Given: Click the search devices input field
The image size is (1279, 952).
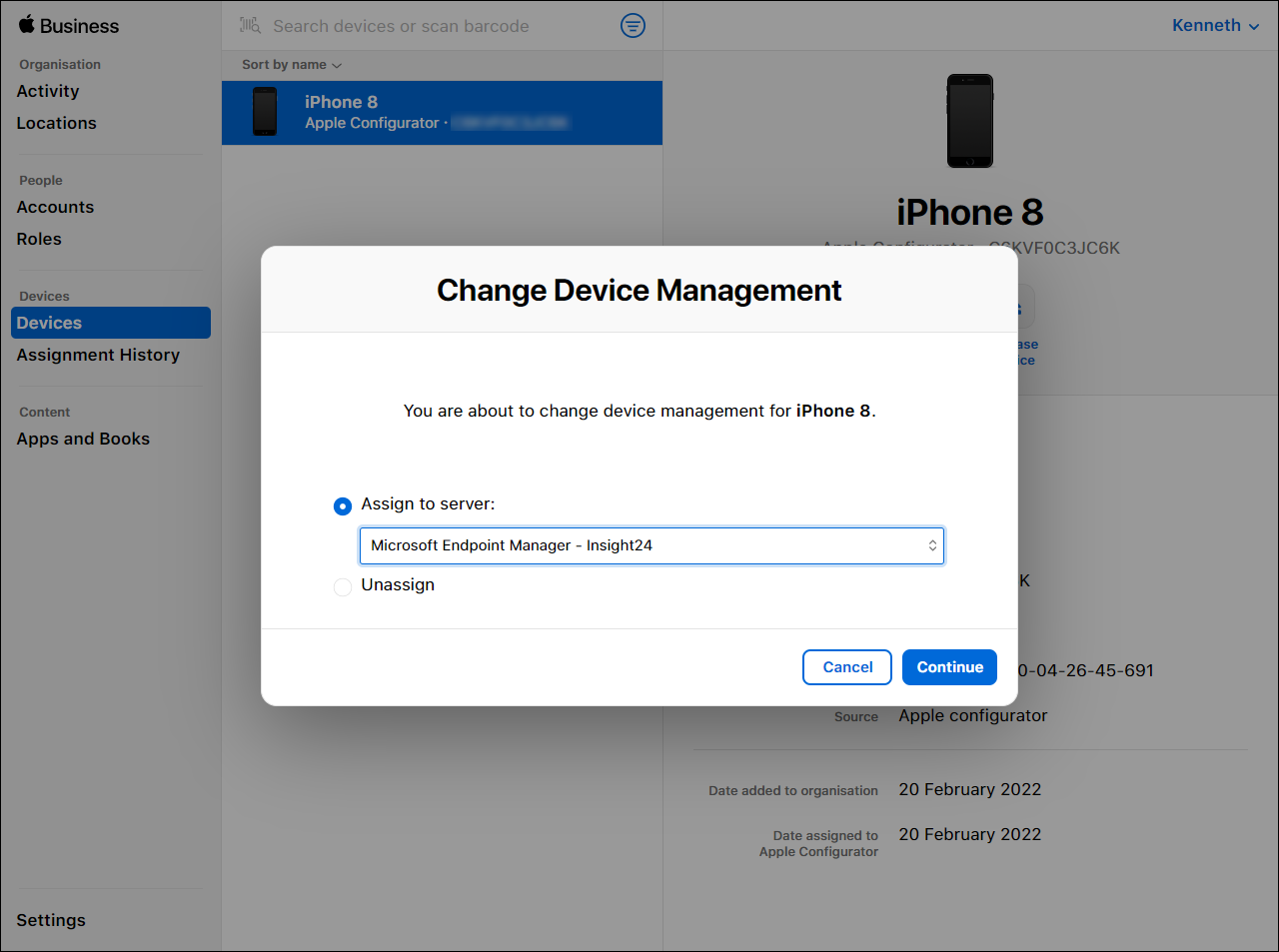Looking at the screenshot, I should [401, 26].
